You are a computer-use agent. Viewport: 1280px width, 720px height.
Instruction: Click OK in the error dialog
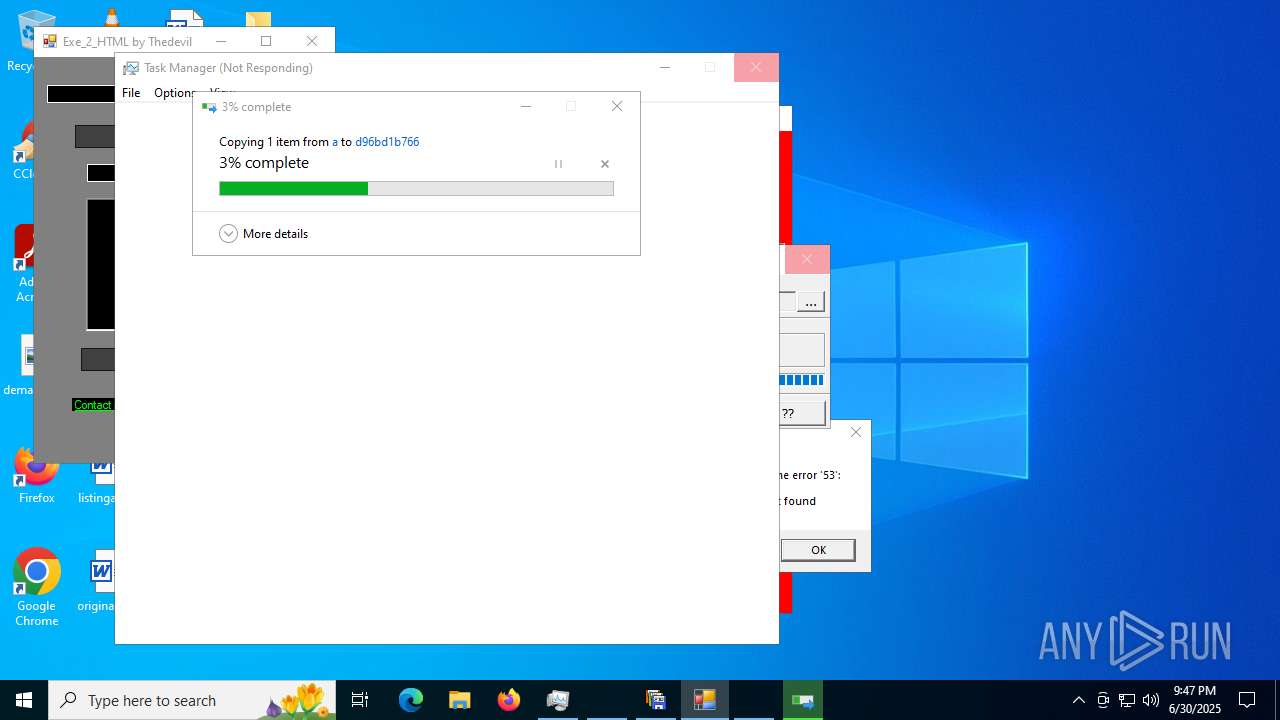[818, 550]
